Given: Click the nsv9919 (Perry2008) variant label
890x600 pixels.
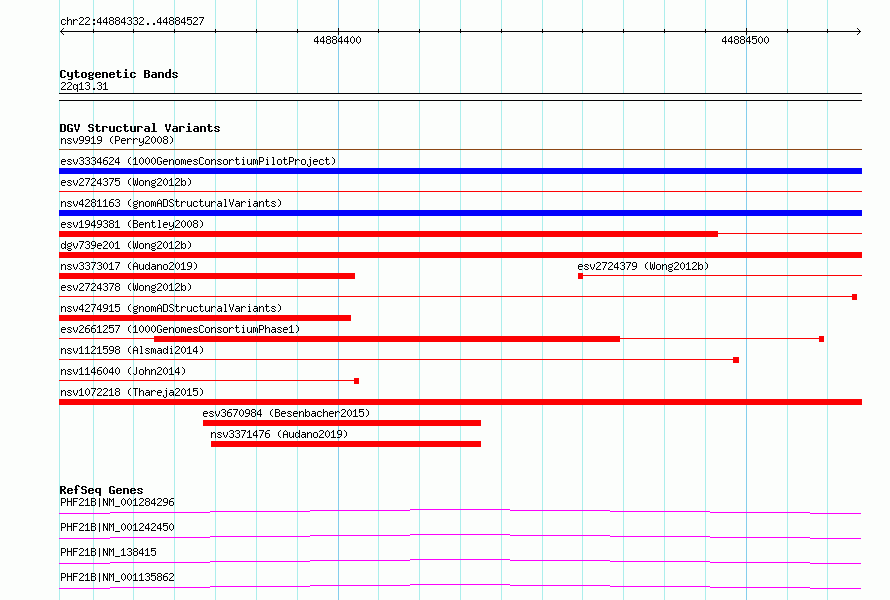Looking at the screenshot, I should tap(117, 140).
